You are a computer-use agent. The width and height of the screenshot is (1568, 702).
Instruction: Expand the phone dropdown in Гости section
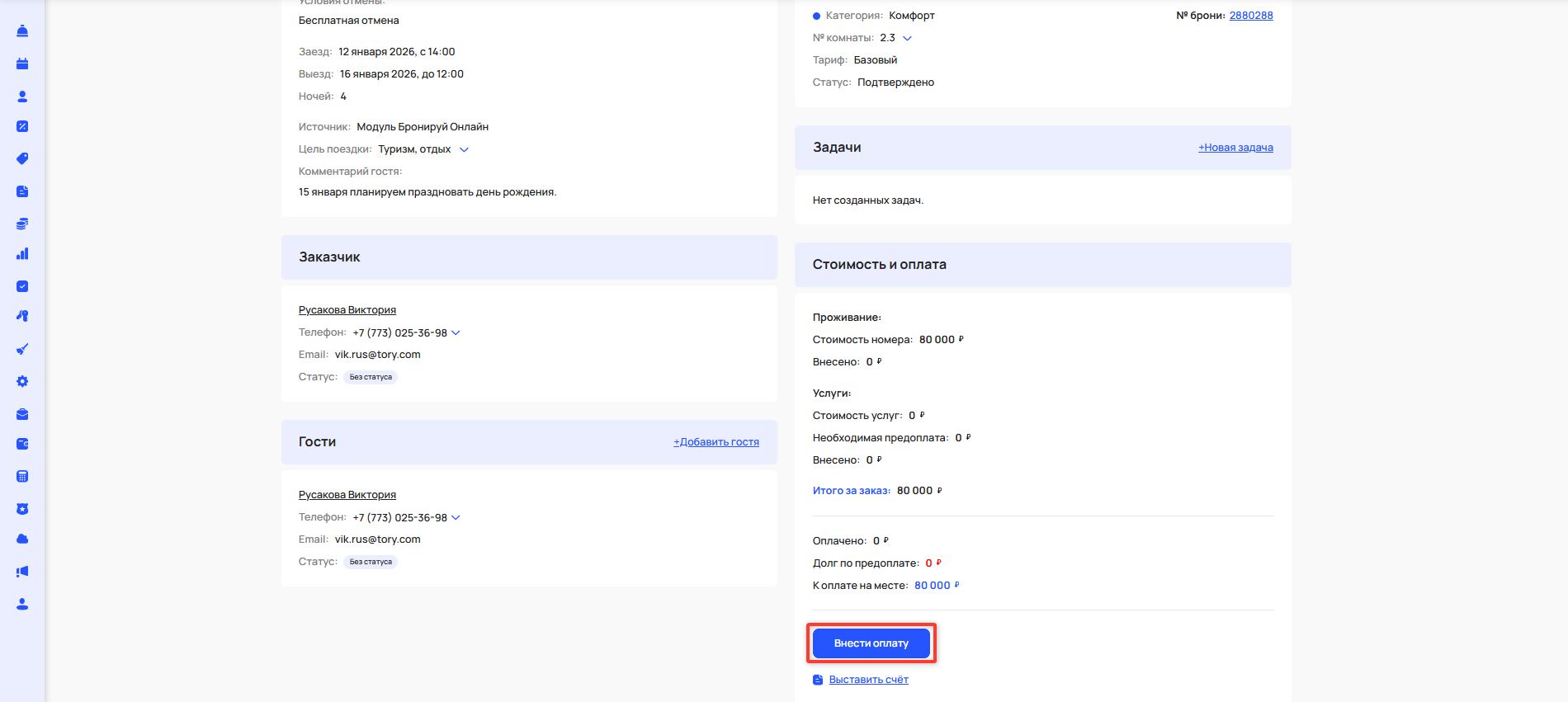click(x=456, y=518)
